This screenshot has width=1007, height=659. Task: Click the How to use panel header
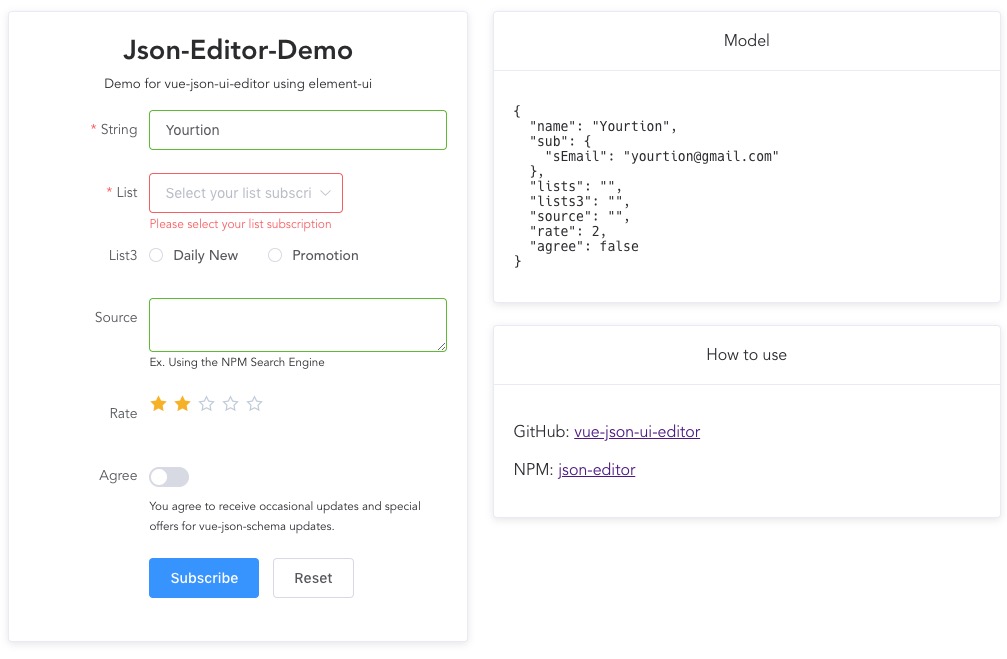click(746, 354)
